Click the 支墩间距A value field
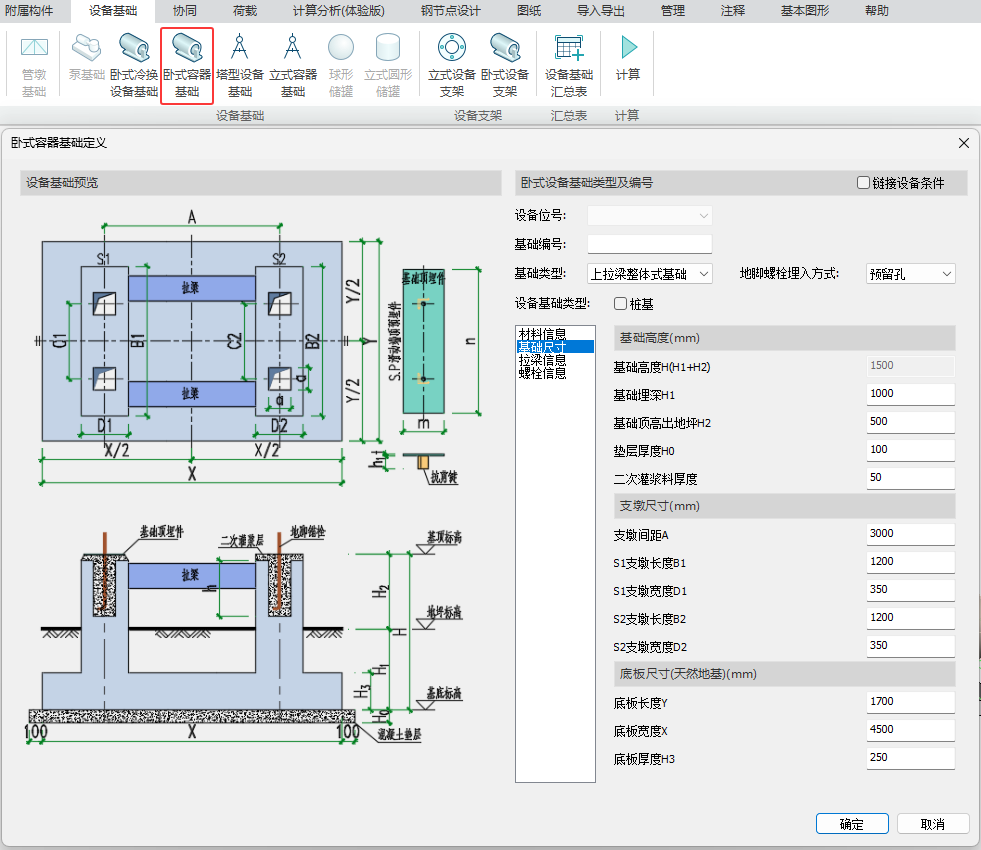The width and height of the screenshot is (981, 850). pyautogui.click(x=910, y=534)
